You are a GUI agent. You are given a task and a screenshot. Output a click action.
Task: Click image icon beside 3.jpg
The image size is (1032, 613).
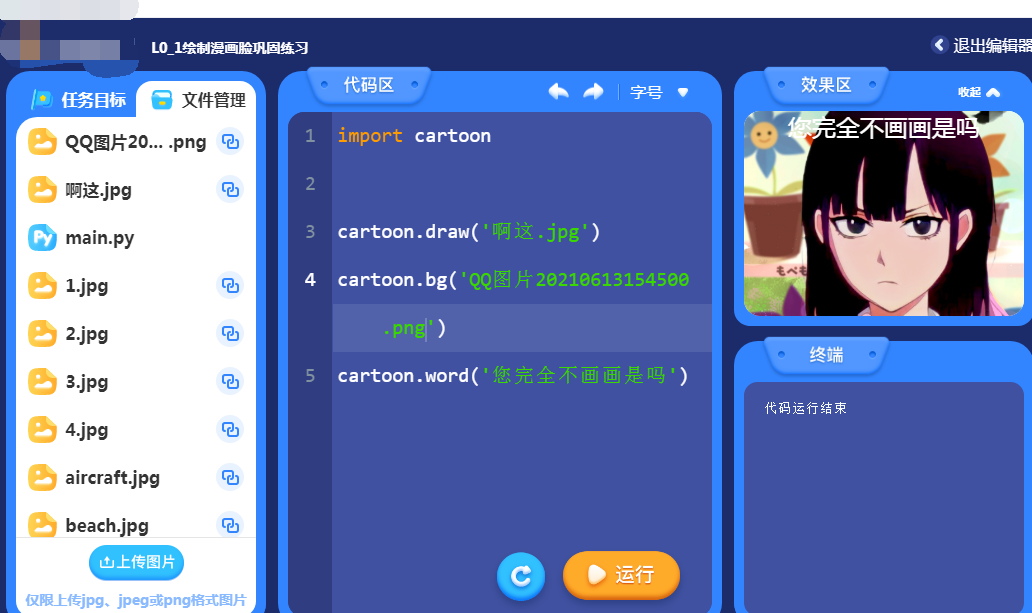click(x=42, y=382)
